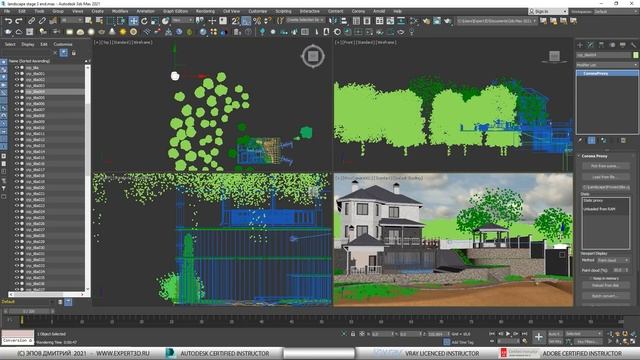Open the Workspaces Default dropdown

click(x=615, y=11)
